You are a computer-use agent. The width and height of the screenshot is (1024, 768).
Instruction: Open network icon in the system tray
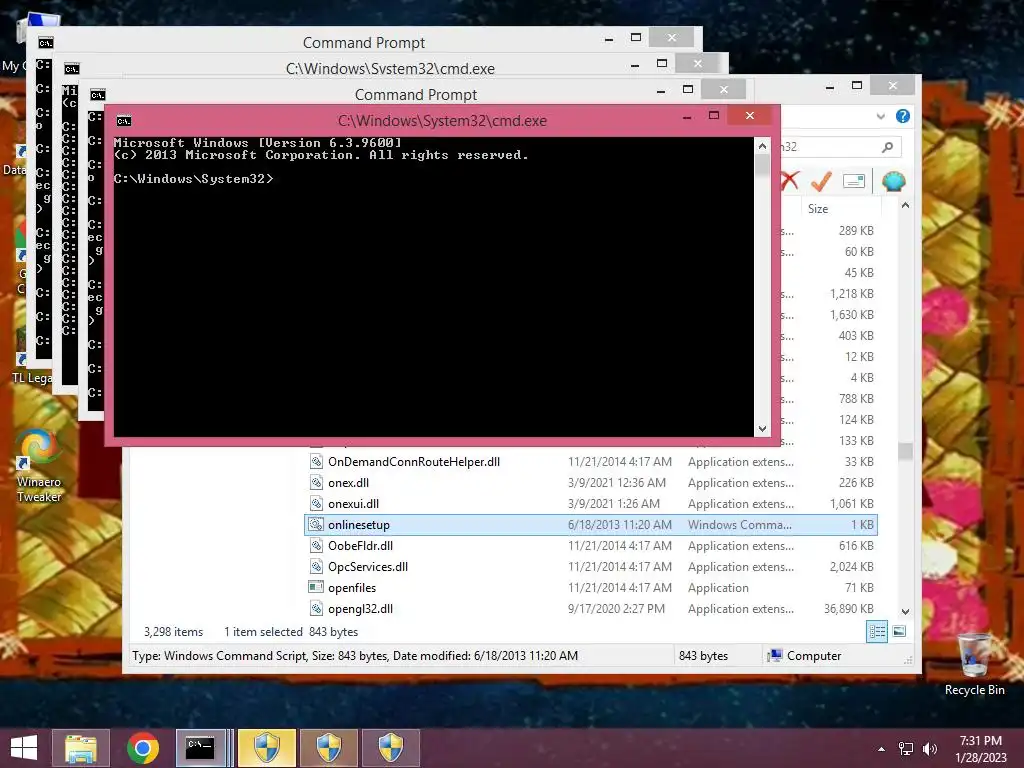tap(905, 749)
